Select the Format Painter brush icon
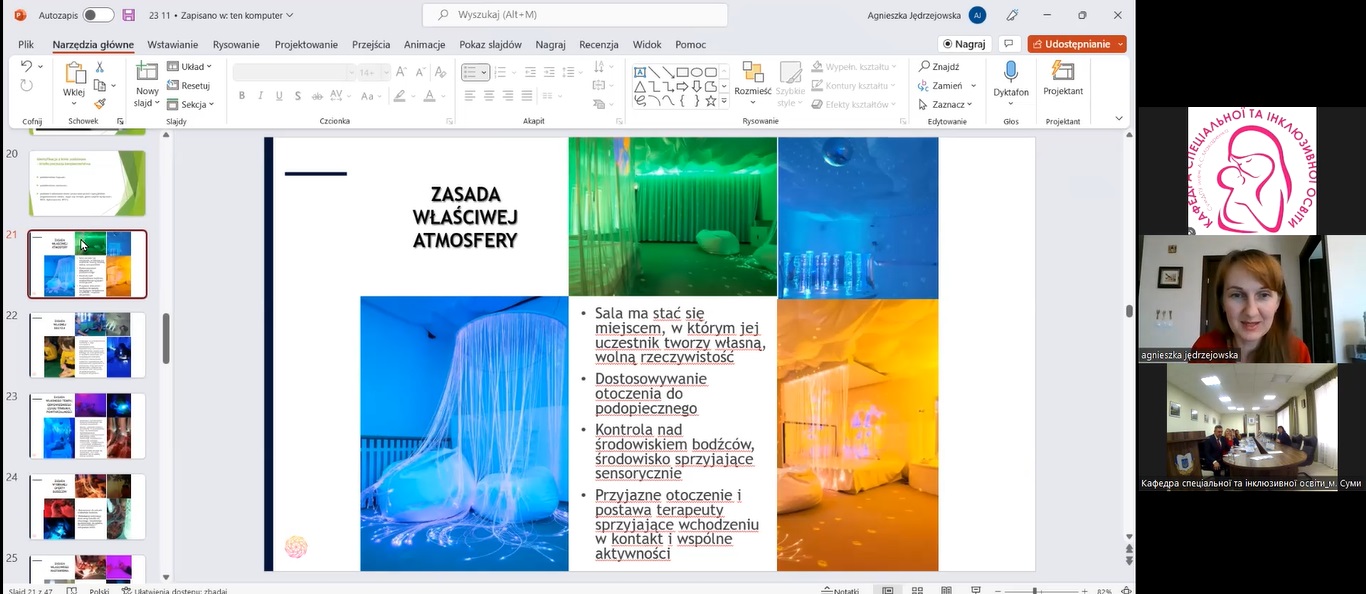The height and width of the screenshot is (594, 1366). tap(99, 104)
